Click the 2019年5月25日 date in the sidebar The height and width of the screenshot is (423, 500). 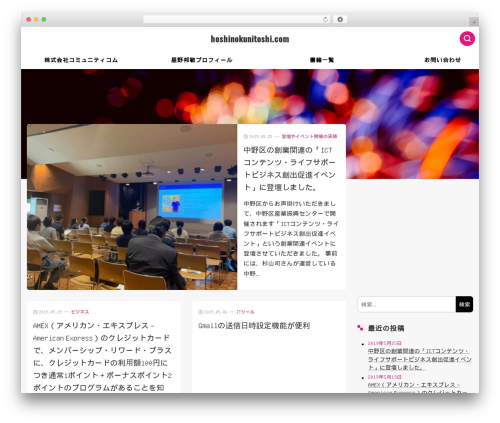click(x=384, y=343)
